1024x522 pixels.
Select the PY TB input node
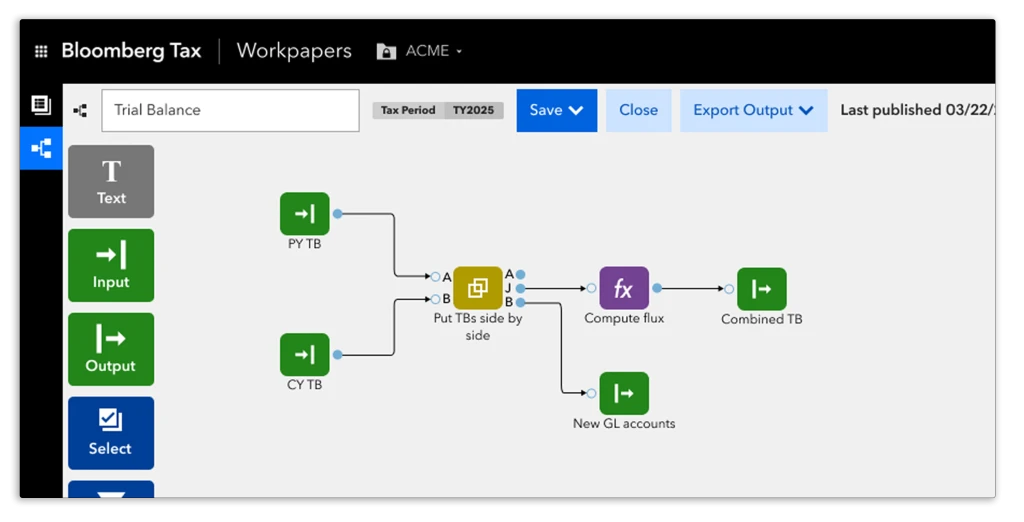click(305, 214)
